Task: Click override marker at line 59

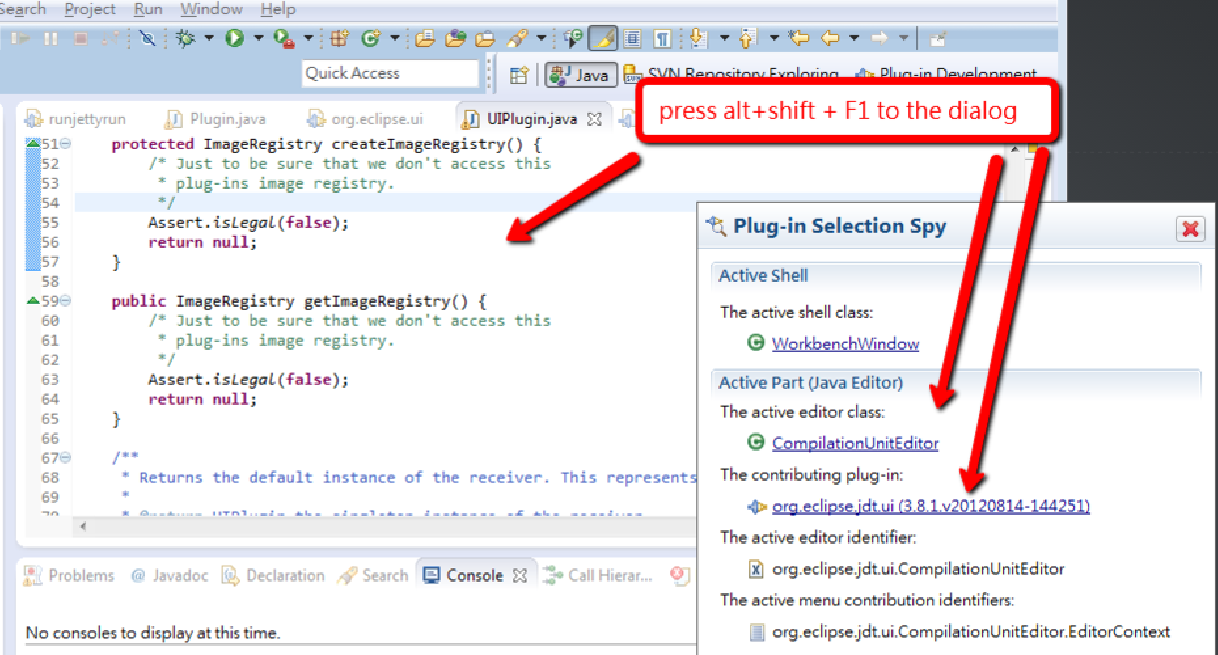Action: point(33,301)
